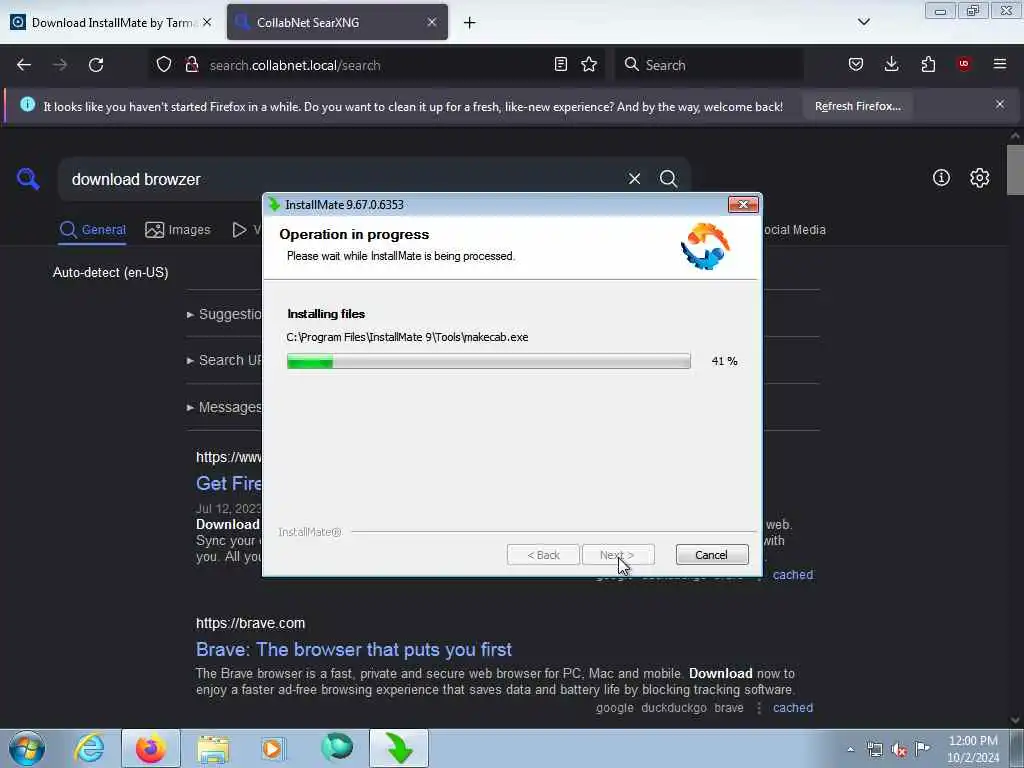
Task: Click the brave engine label under Brave result
Action: [x=729, y=708]
